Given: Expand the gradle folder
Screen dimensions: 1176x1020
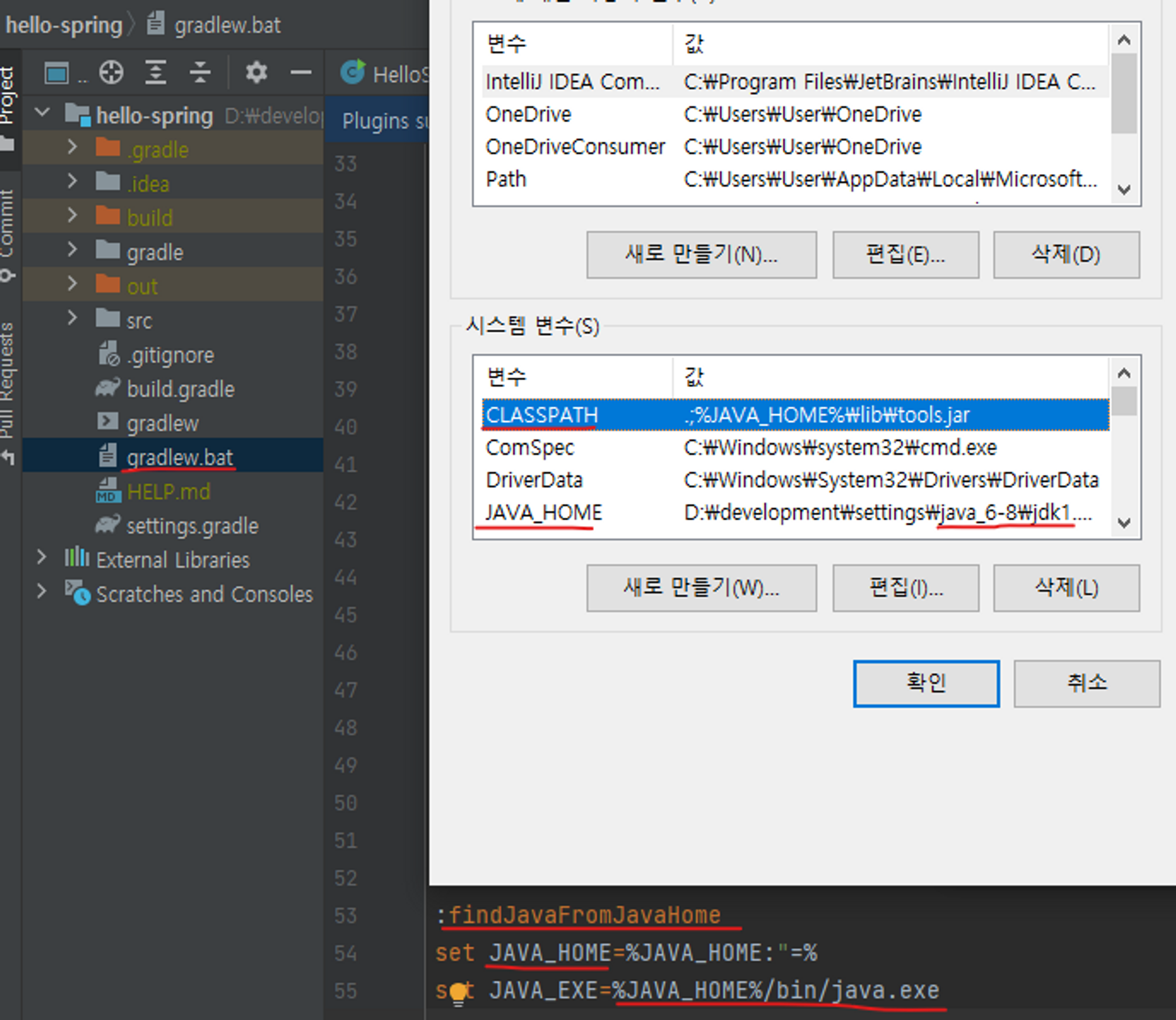Looking at the screenshot, I should coord(72,249).
